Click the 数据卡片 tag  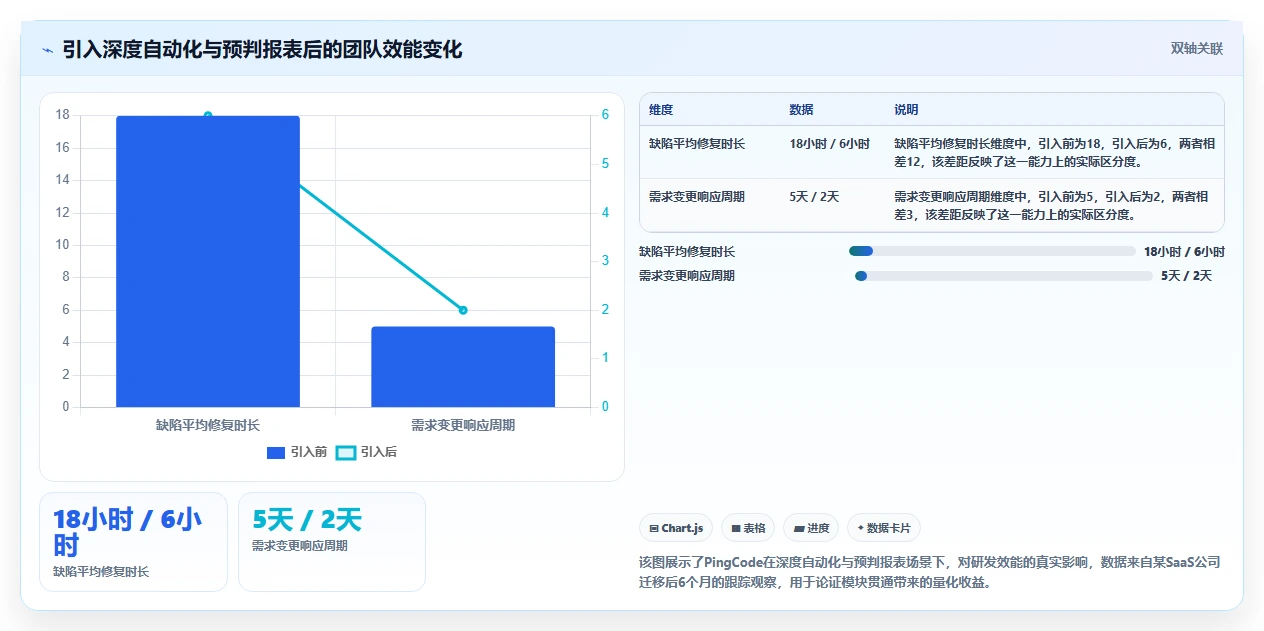(884, 528)
